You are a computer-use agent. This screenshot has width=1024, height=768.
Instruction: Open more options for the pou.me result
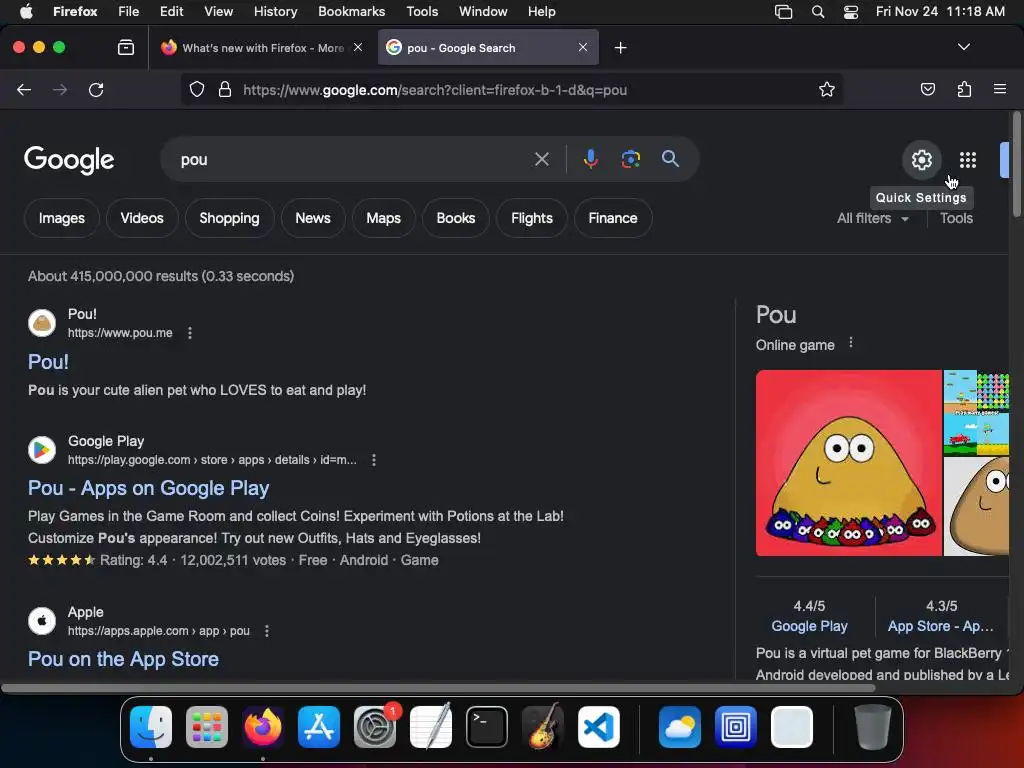pos(190,333)
